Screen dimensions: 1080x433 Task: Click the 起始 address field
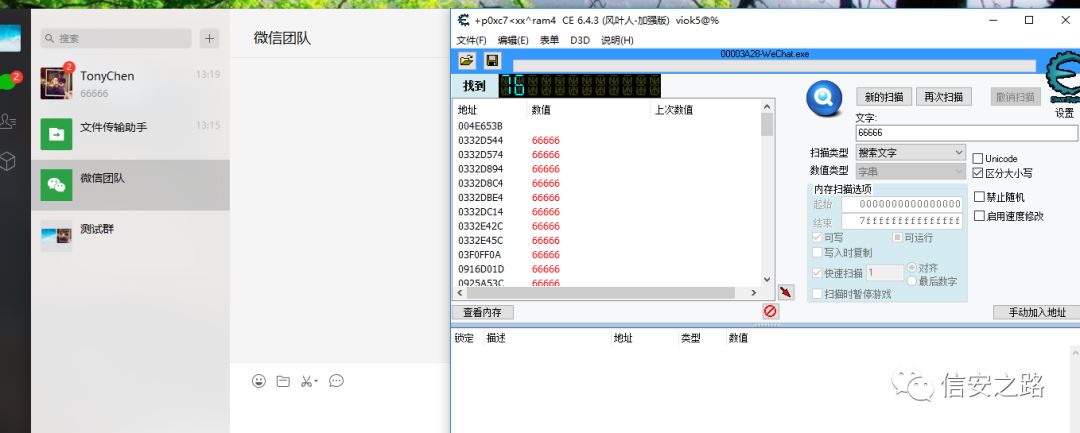pos(902,204)
